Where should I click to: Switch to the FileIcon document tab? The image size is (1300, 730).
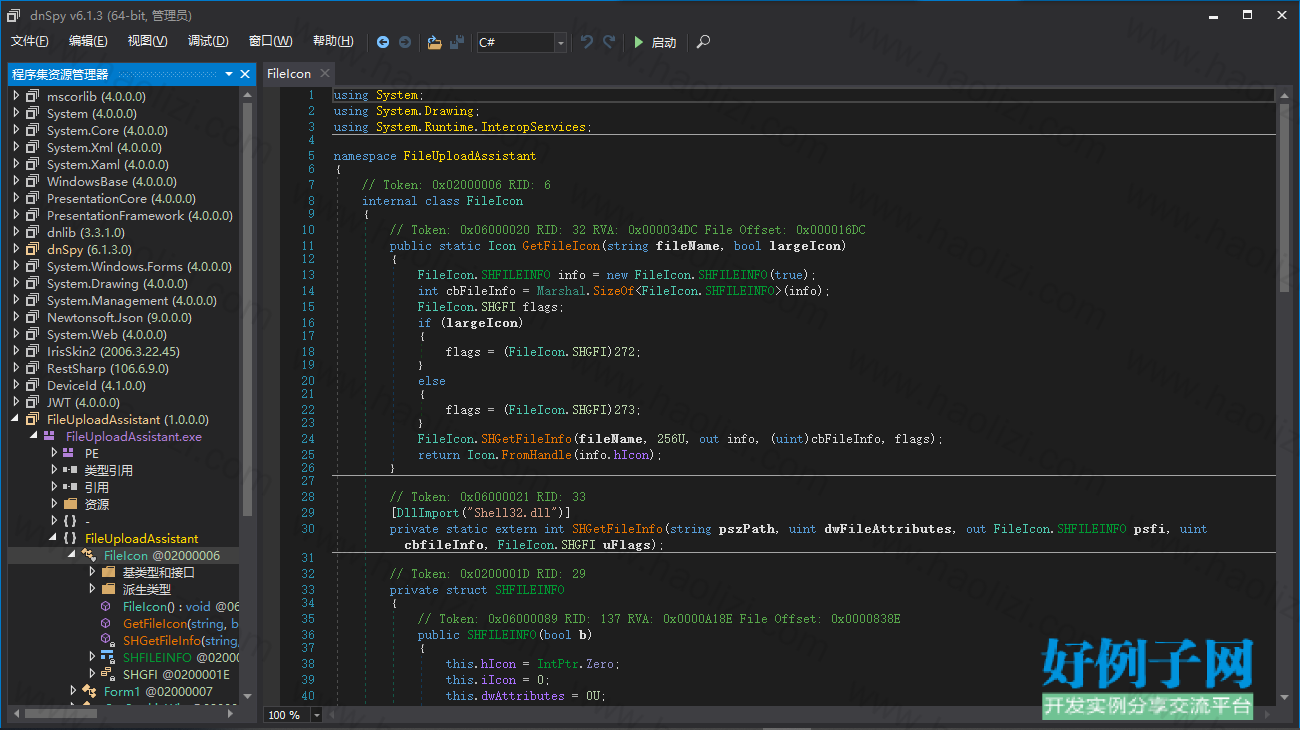pos(289,74)
